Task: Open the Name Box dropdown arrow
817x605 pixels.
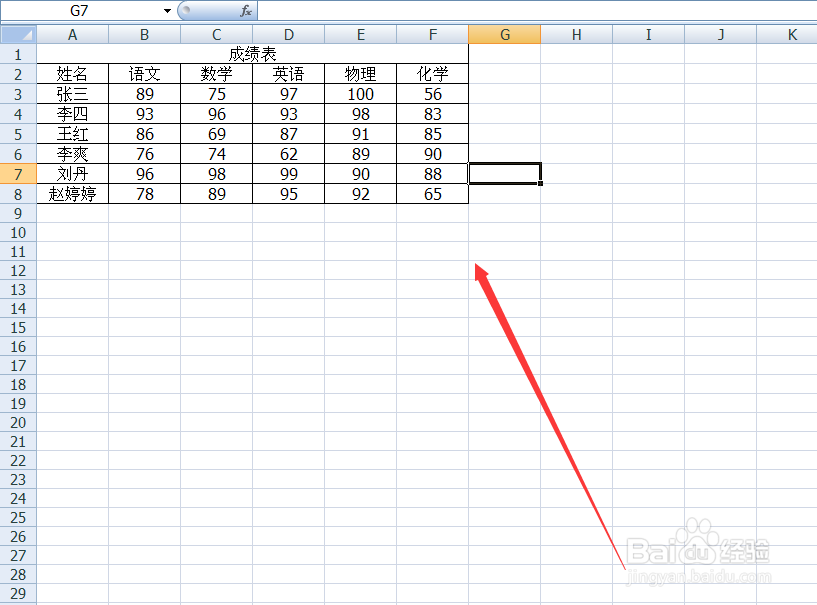Action: 167,10
